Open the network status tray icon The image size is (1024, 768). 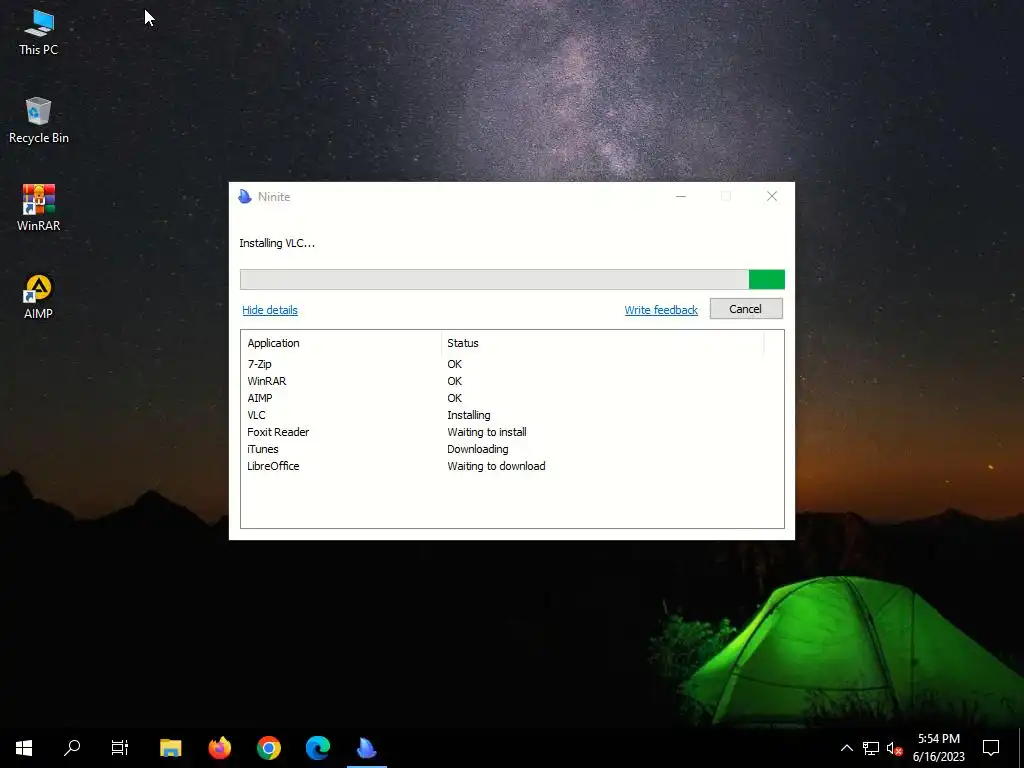pyautogui.click(x=871, y=748)
